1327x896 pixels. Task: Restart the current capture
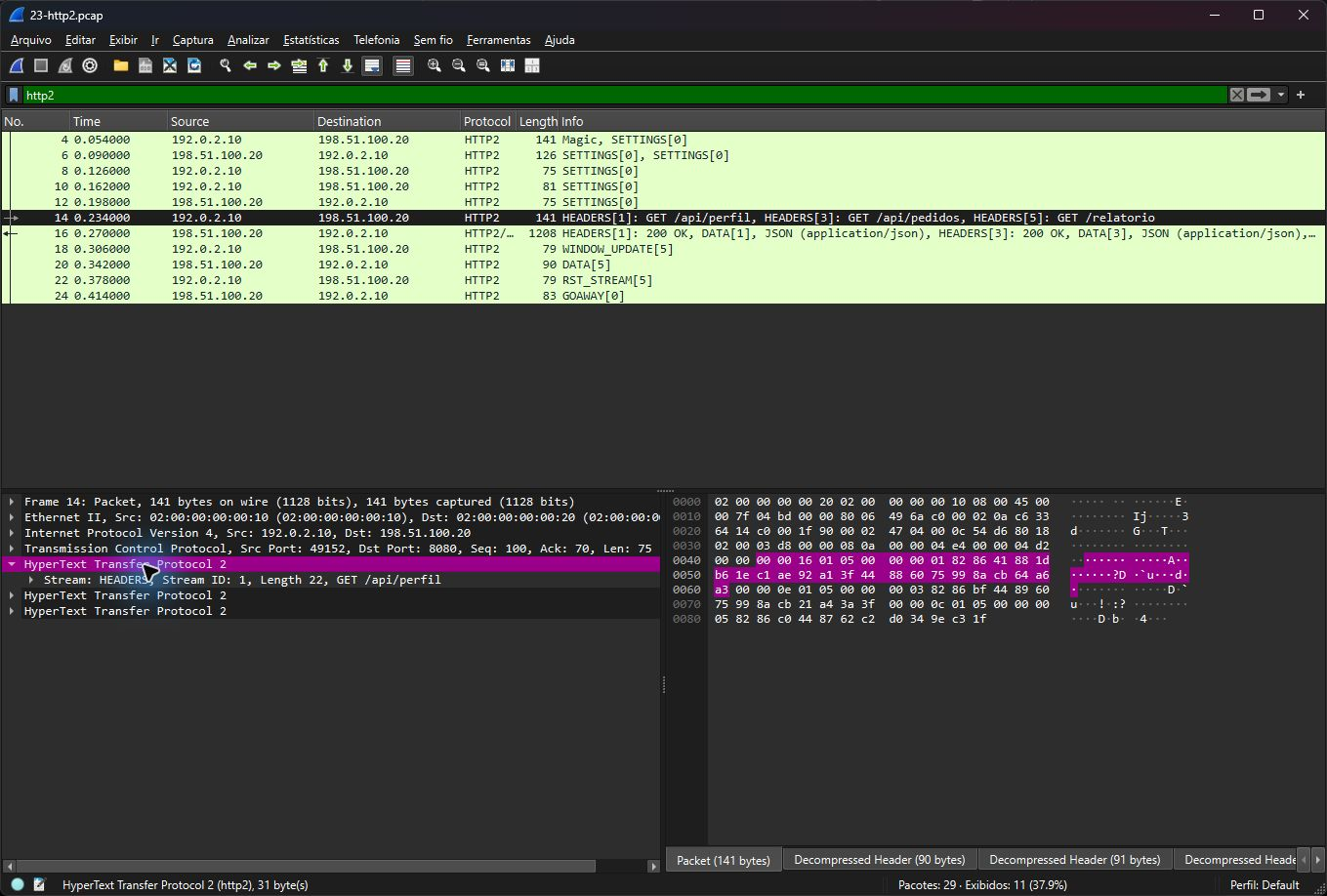tap(65, 65)
